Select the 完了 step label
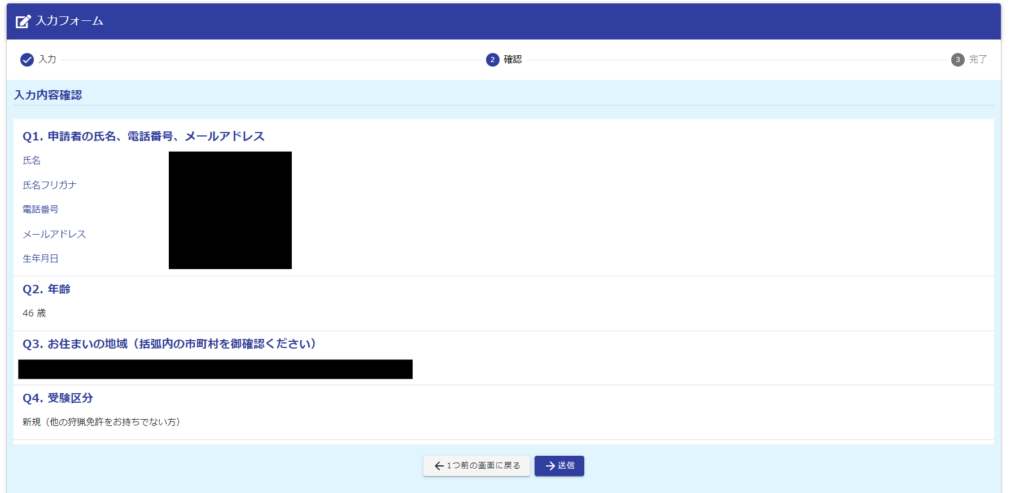 click(978, 60)
